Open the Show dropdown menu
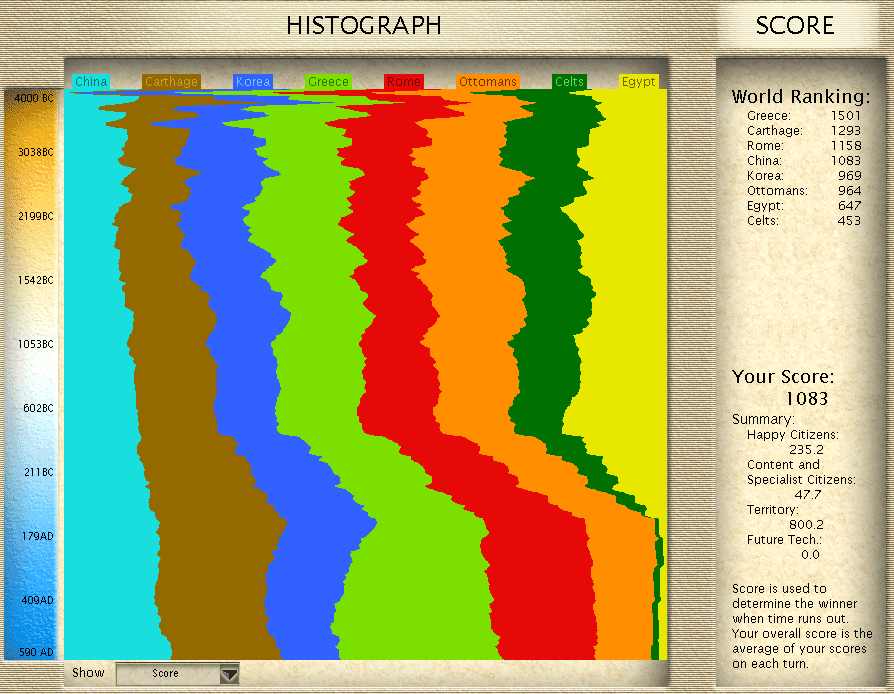894x694 pixels. tap(177, 673)
